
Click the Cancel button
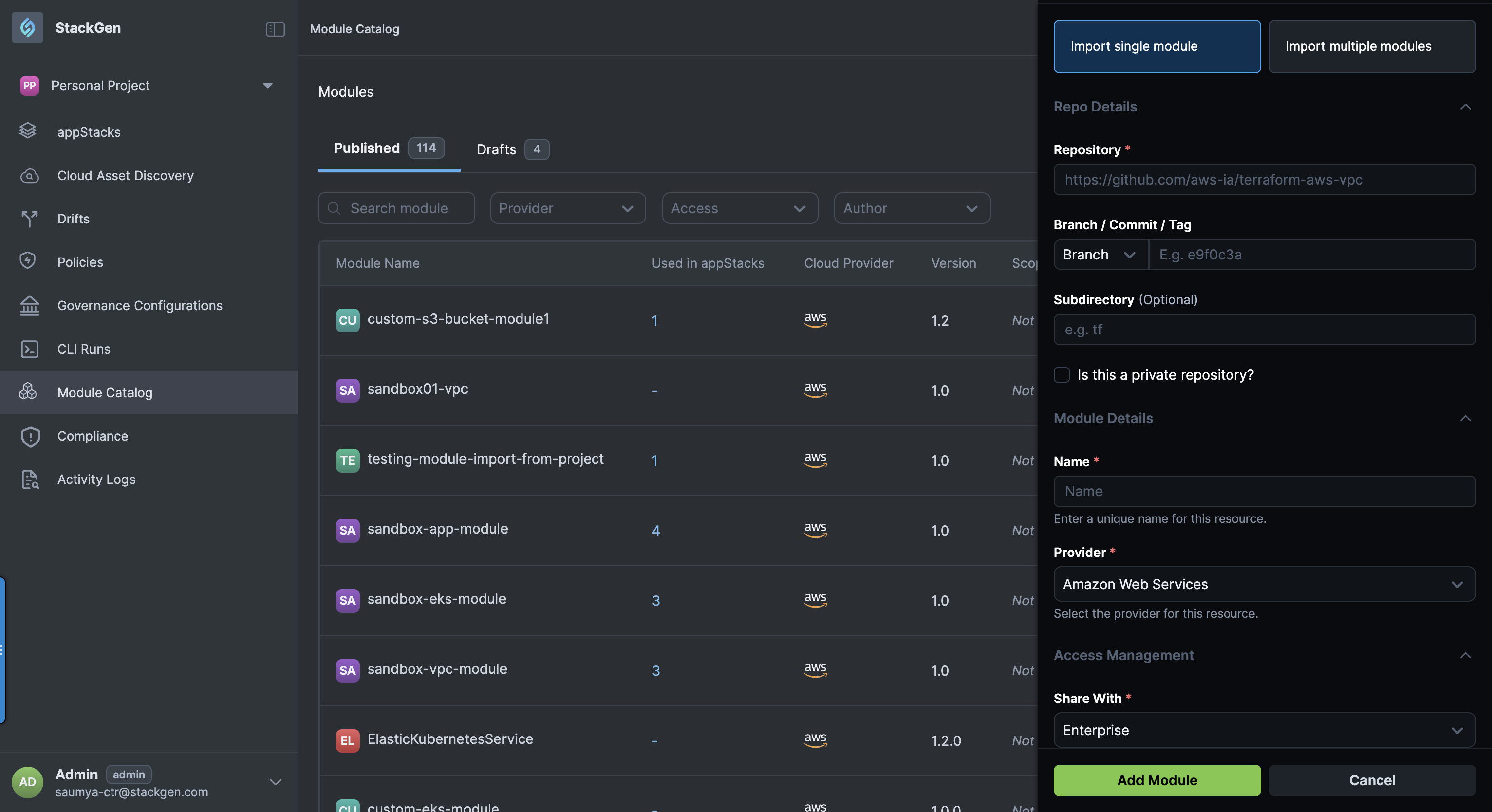coord(1372,779)
